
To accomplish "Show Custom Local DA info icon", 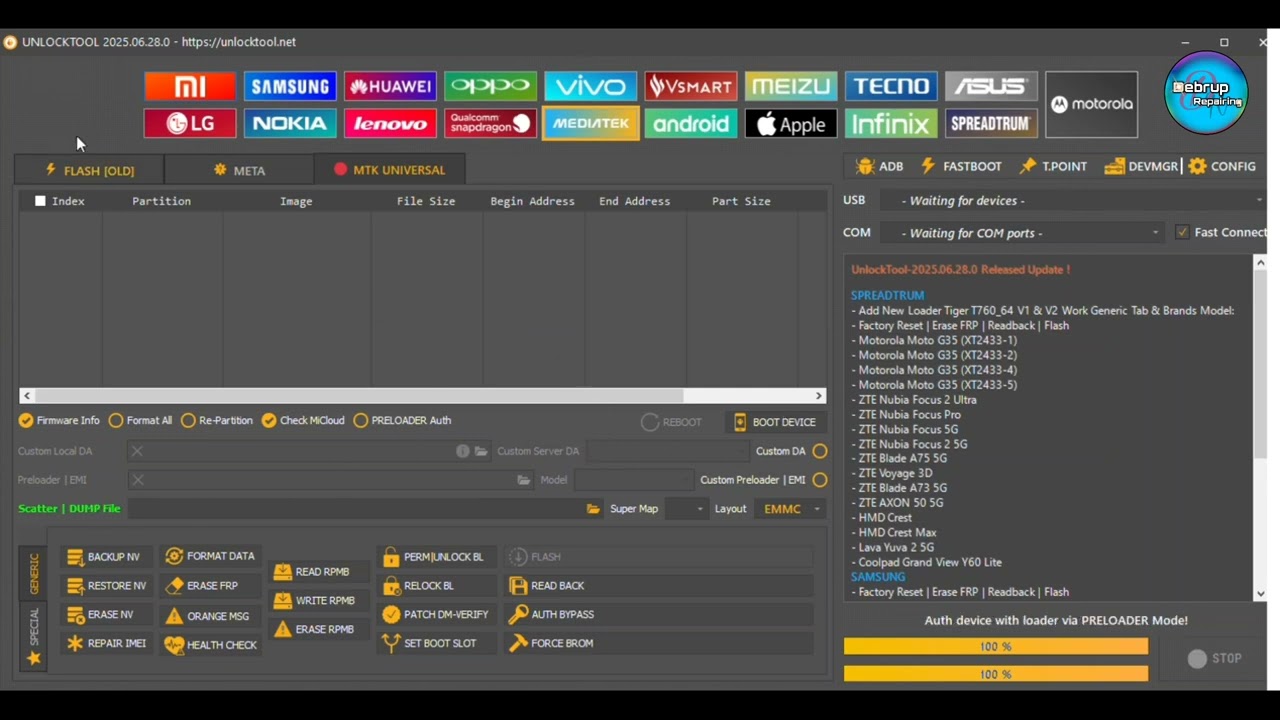I will (463, 451).
